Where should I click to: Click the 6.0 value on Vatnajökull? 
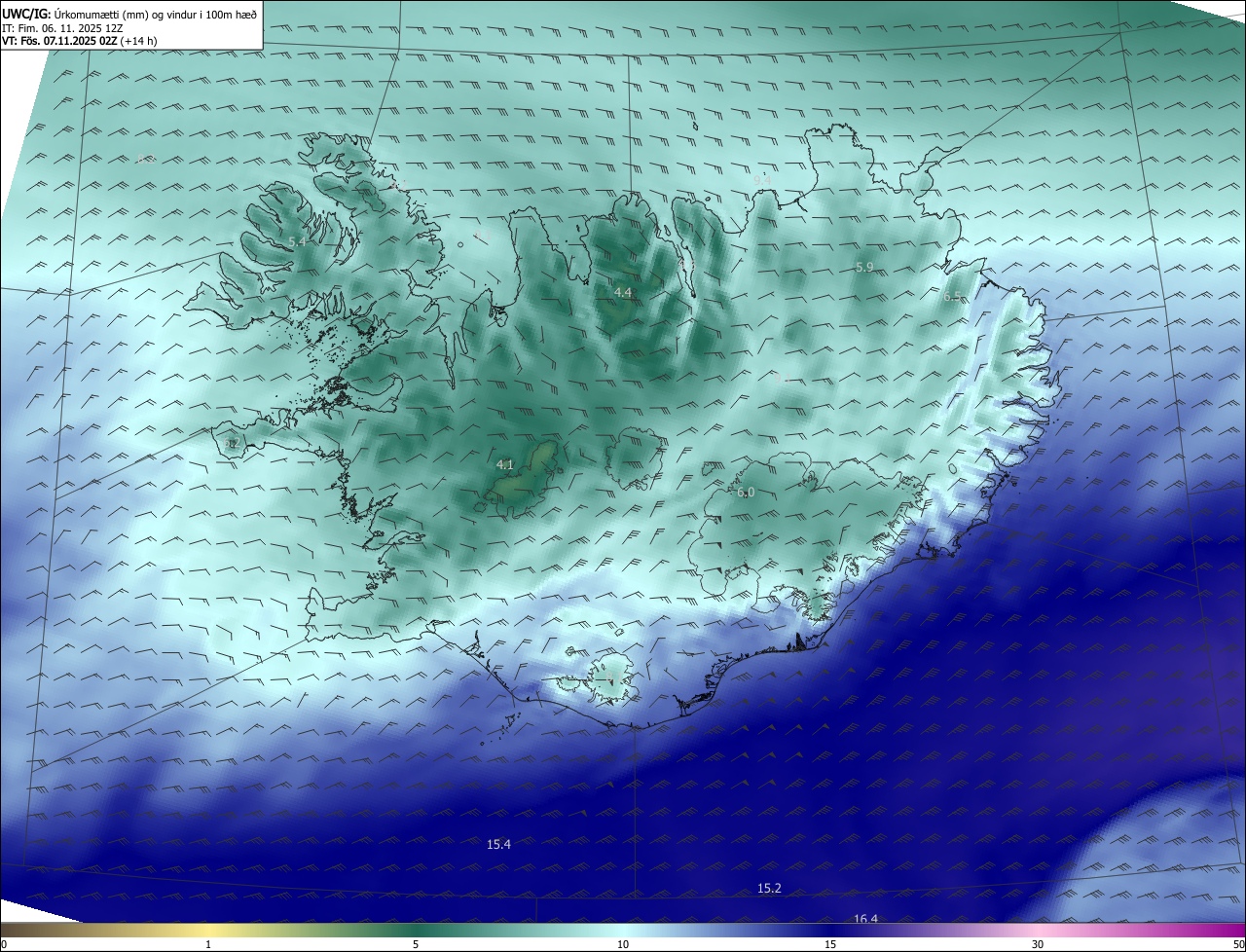pyautogui.click(x=746, y=493)
